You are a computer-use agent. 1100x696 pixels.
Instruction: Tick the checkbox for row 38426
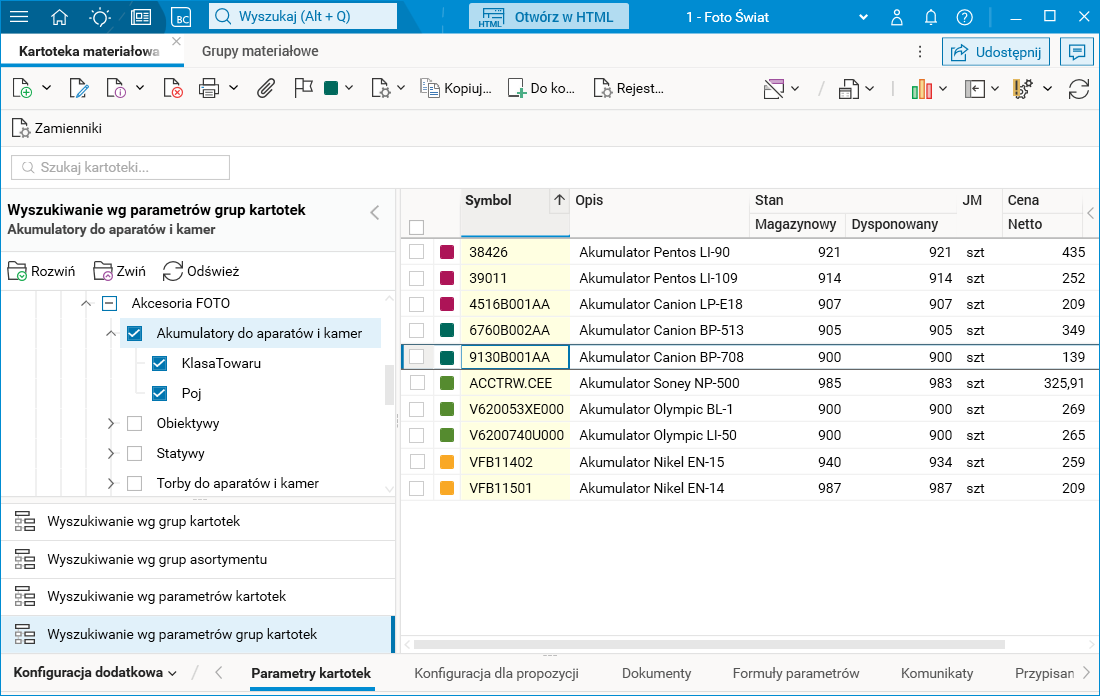pyautogui.click(x=417, y=252)
